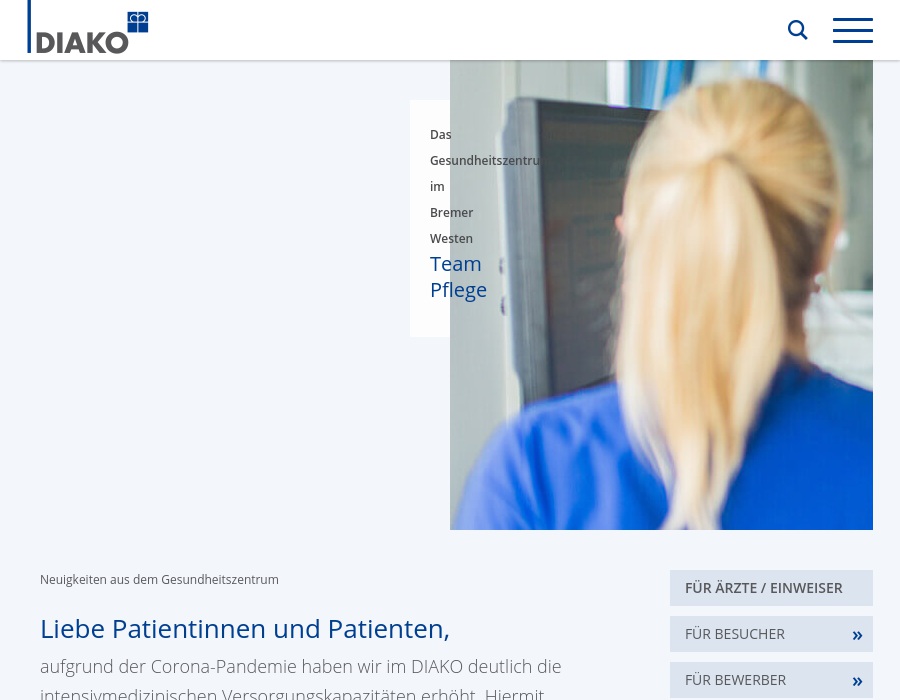Click Neuigkeiten aus dem Gesundheitszentrum
Screen dimensions: 900x700
[159, 579]
